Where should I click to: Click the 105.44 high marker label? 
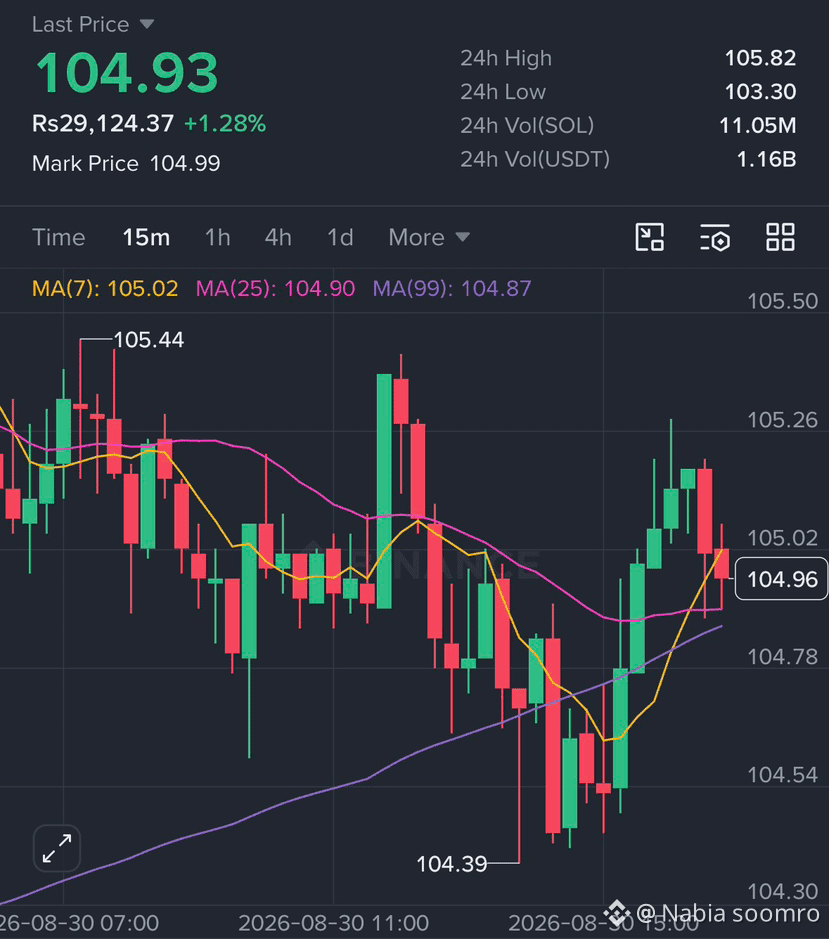[x=149, y=340]
